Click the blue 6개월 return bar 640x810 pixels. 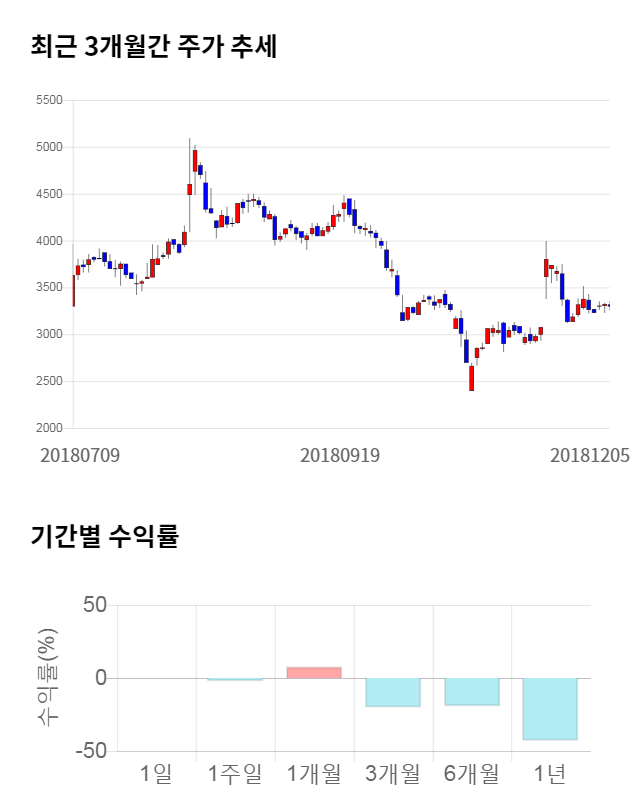point(472,691)
